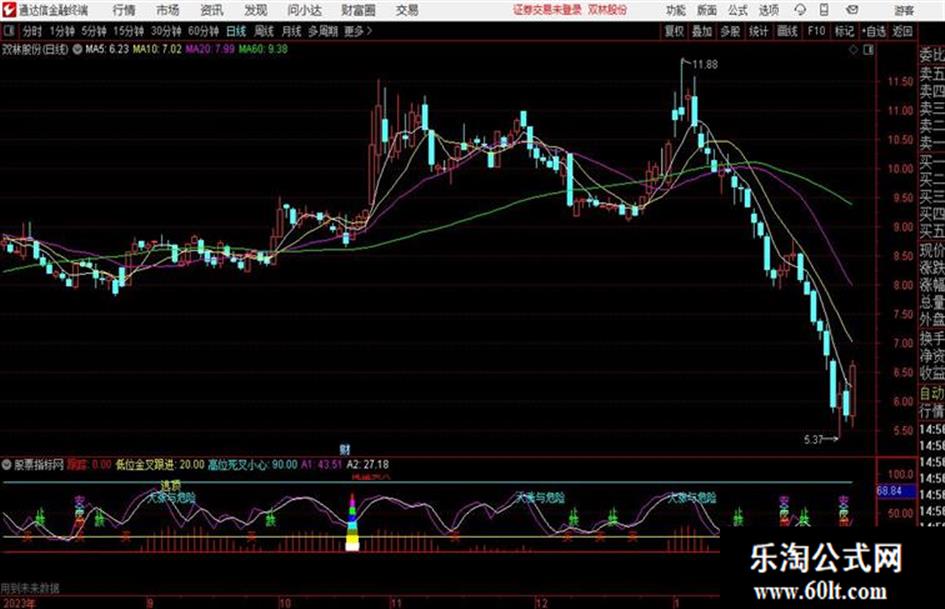The height and width of the screenshot is (609, 945).
Task: Open the MA indicator settings circle icon
Action: [x=77, y=49]
